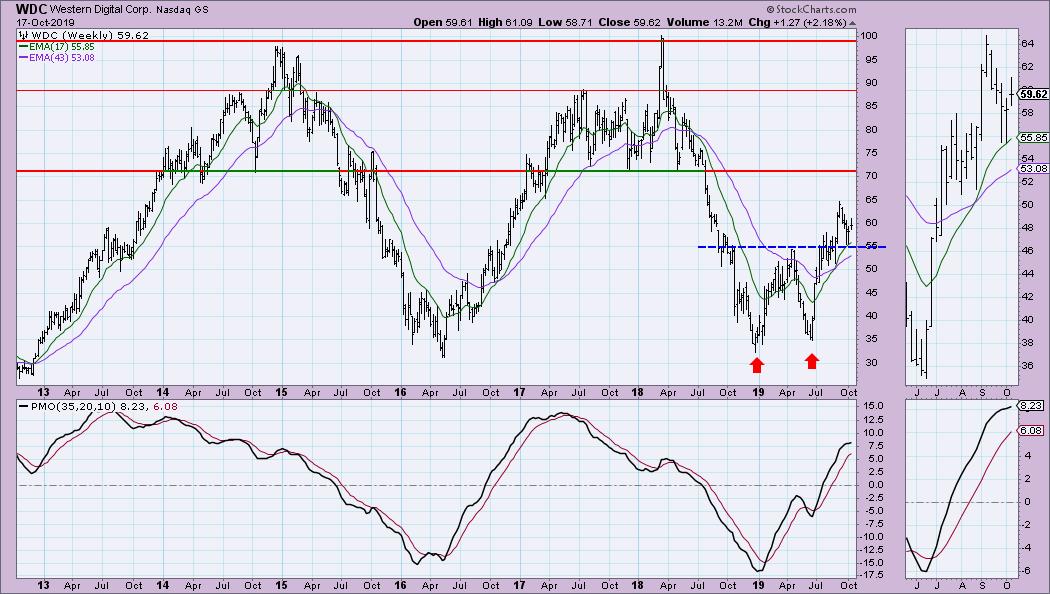The image size is (1050, 594).
Task: Click the 17-Oct-2019 chart date
Action: (45, 22)
